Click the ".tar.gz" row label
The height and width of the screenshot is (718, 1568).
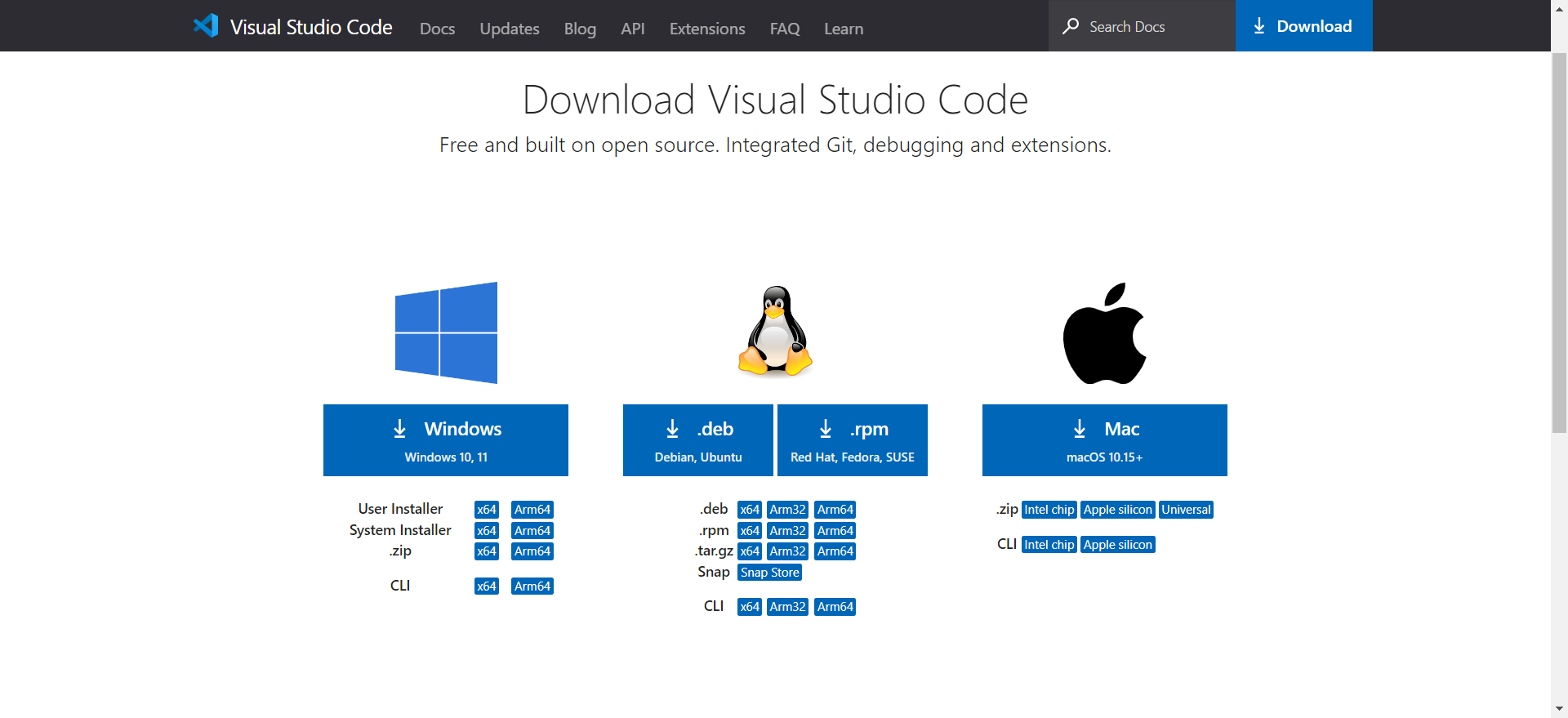point(714,551)
